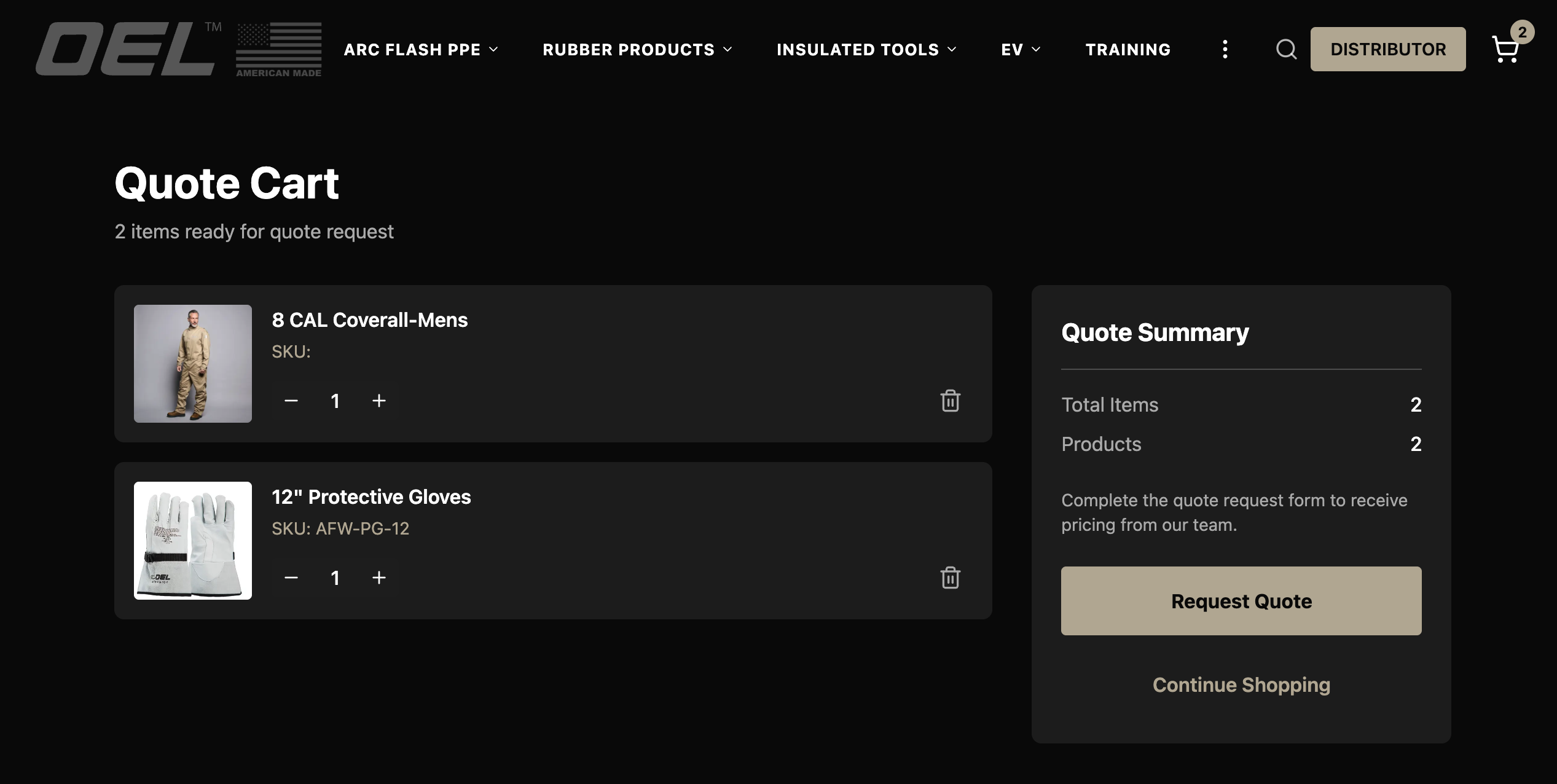Follow the Continue Shopping link

(x=1241, y=684)
